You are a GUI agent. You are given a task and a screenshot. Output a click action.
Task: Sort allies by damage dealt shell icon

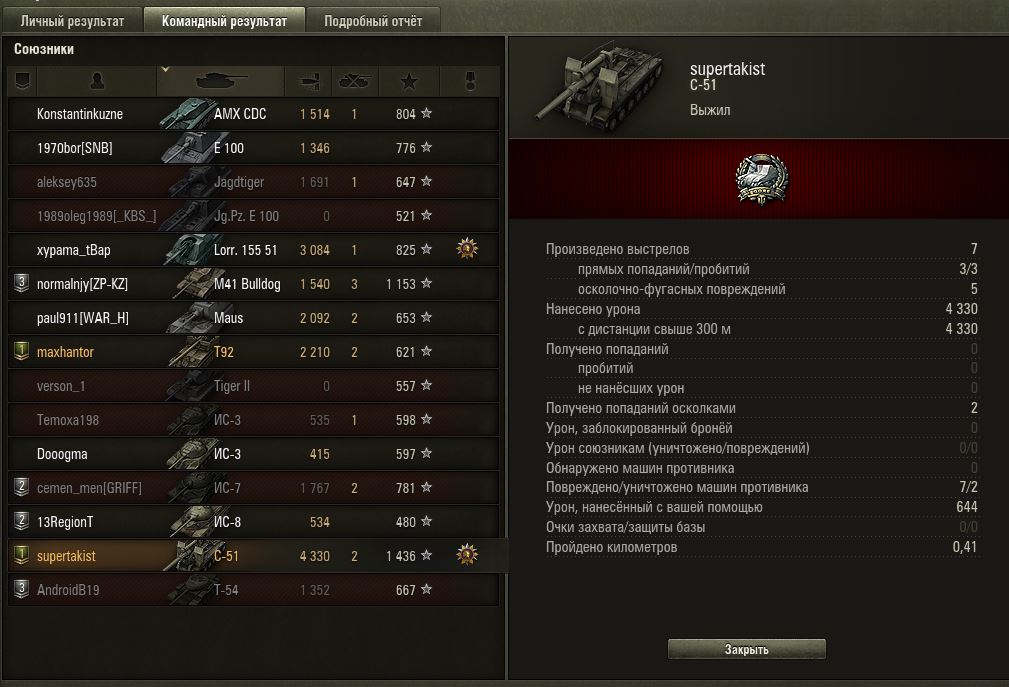tap(308, 80)
